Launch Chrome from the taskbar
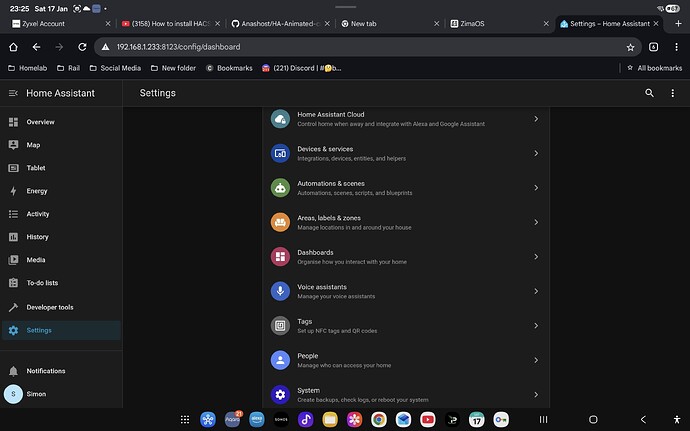 pos(378,420)
